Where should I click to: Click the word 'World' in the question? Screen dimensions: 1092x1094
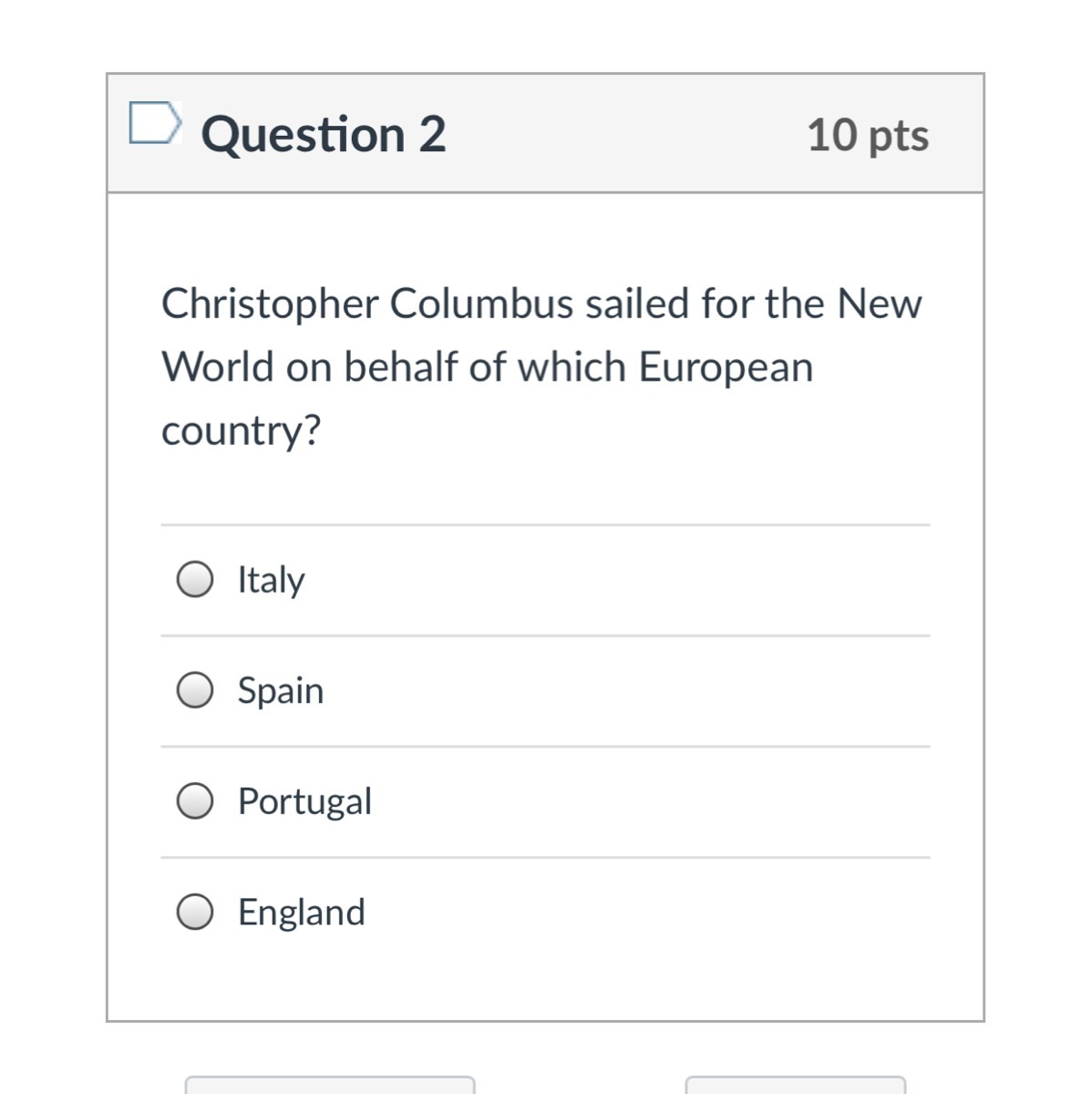click(218, 367)
